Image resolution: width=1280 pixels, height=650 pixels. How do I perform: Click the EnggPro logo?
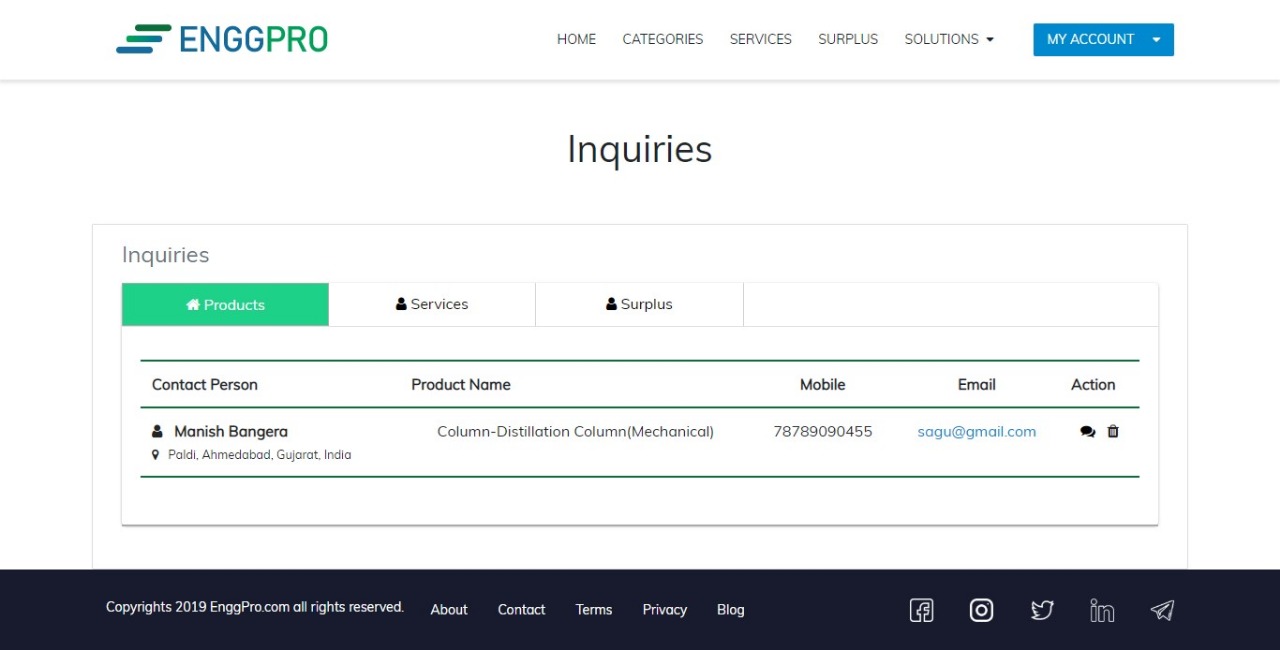222,39
